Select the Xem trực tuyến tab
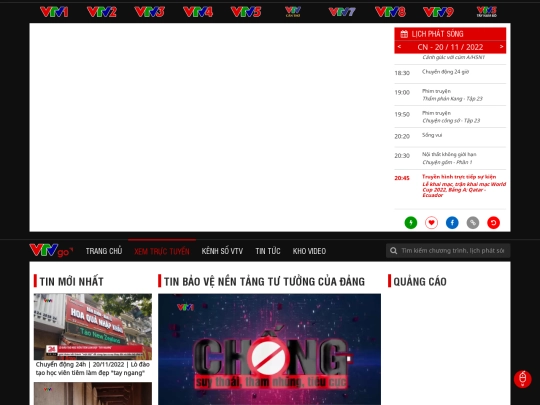540x405 pixels. click(x=162, y=251)
